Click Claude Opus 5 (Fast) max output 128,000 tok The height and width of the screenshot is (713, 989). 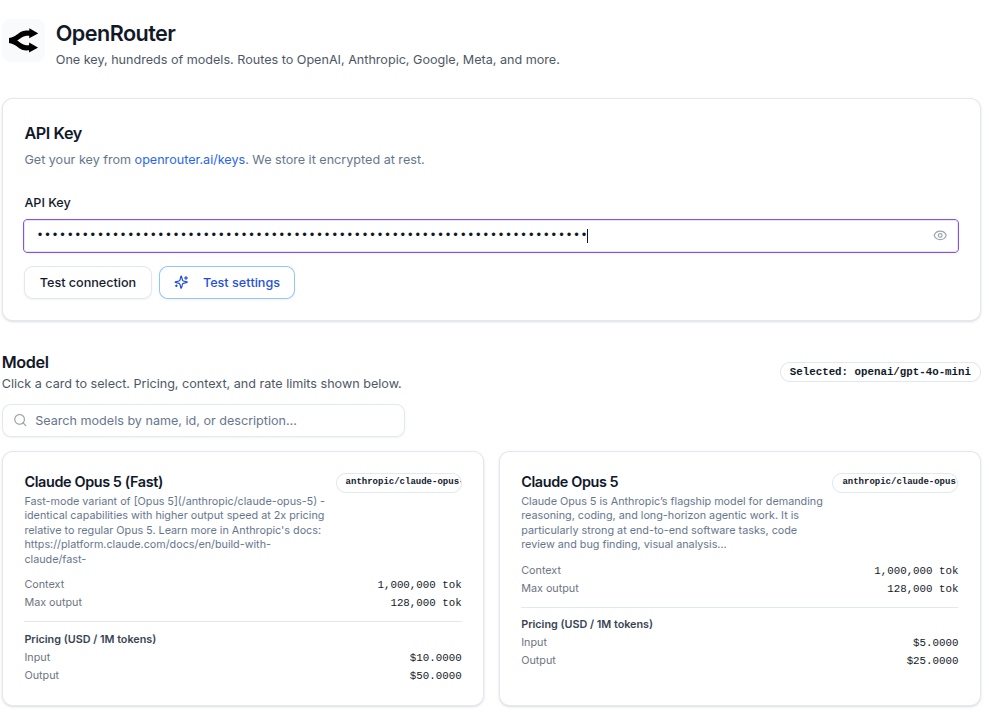tap(426, 603)
